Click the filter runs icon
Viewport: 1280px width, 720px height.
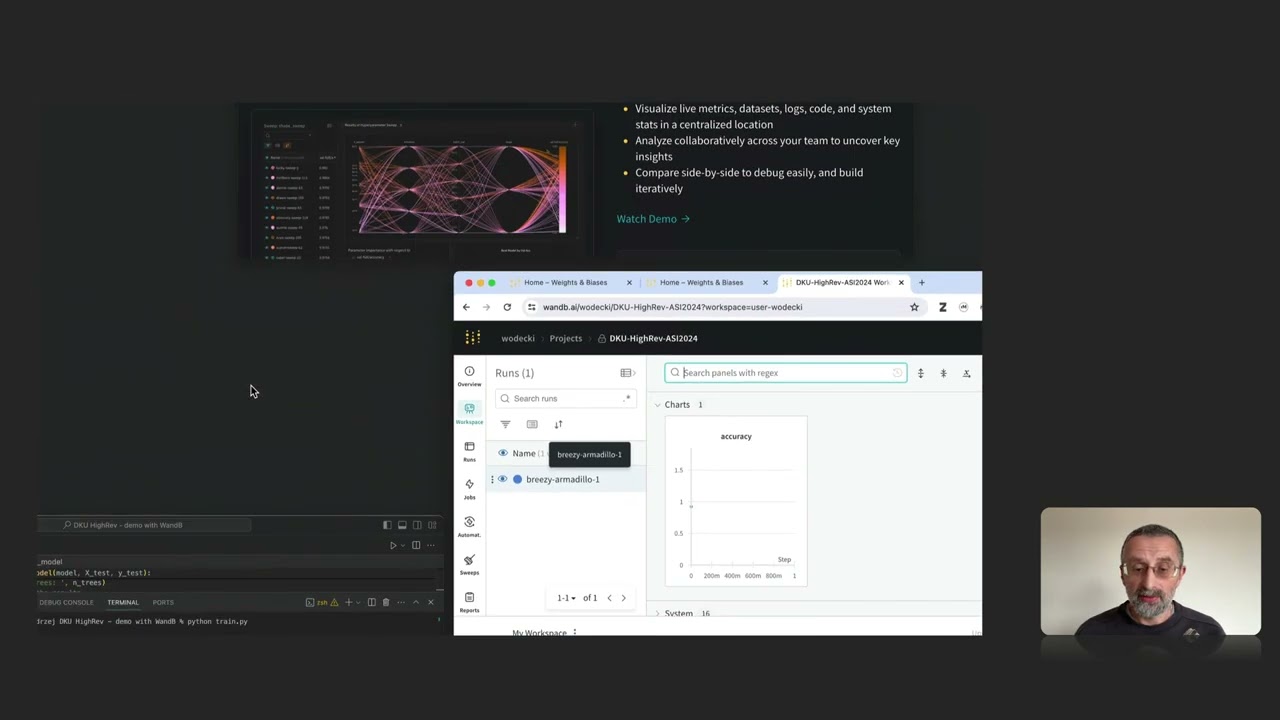click(505, 424)
